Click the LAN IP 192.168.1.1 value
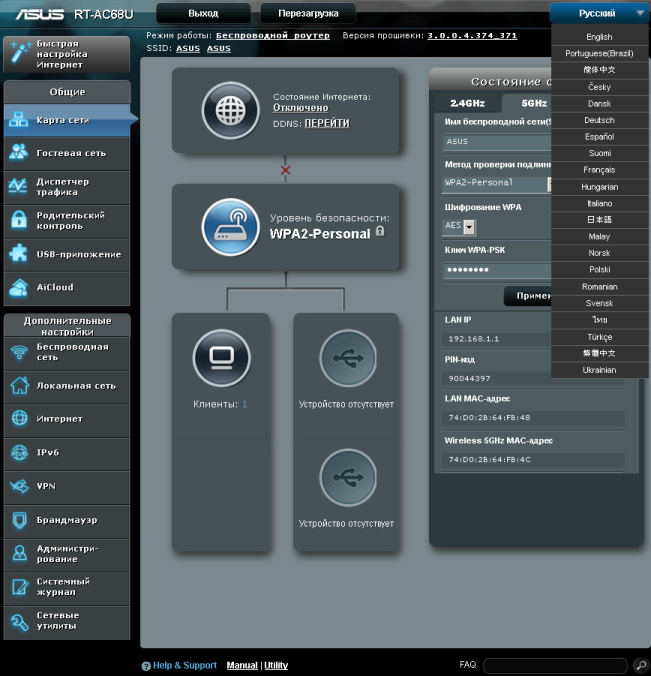Viewport: 651px width, 676px height. [473, 339]
